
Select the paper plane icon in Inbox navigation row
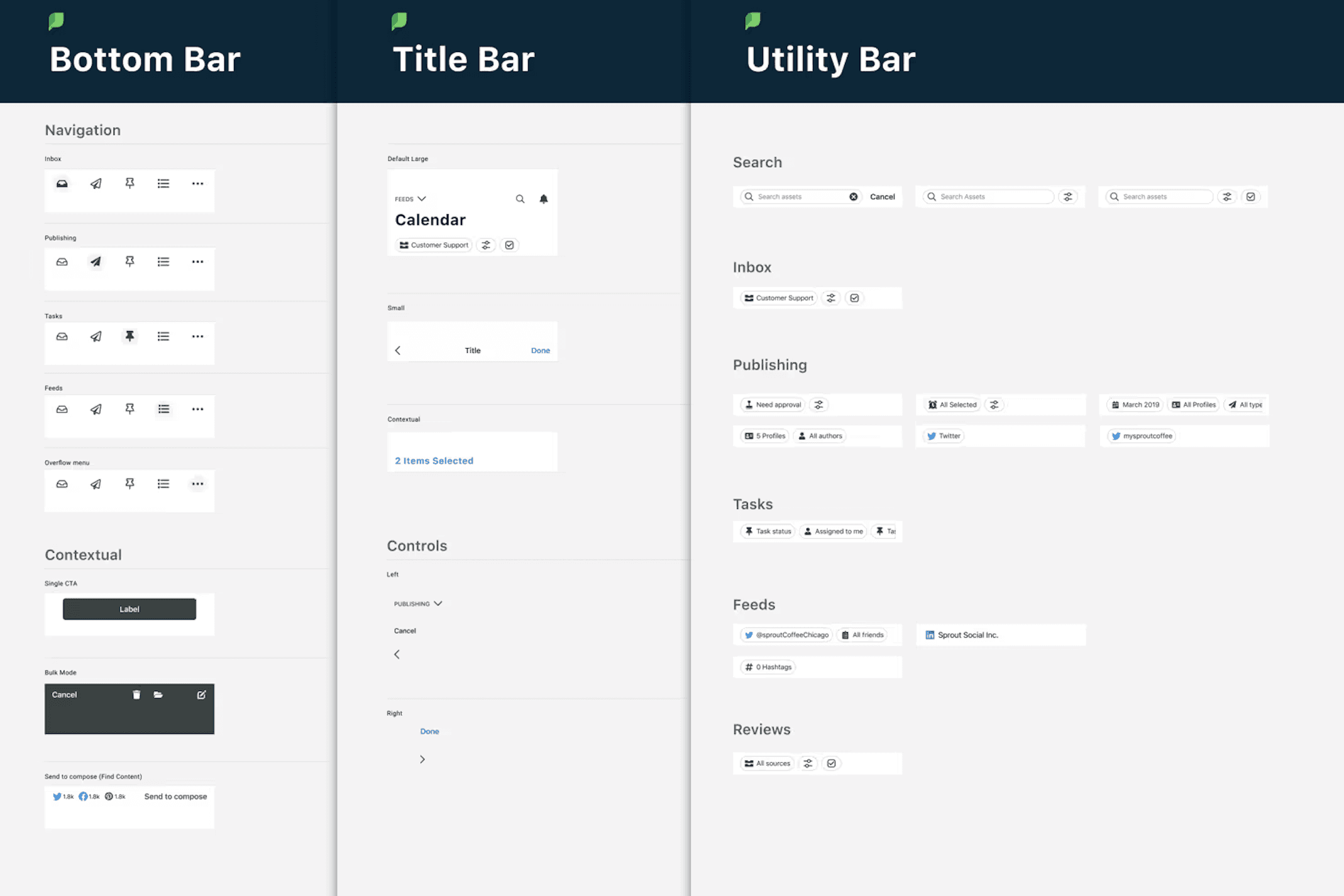96,183
